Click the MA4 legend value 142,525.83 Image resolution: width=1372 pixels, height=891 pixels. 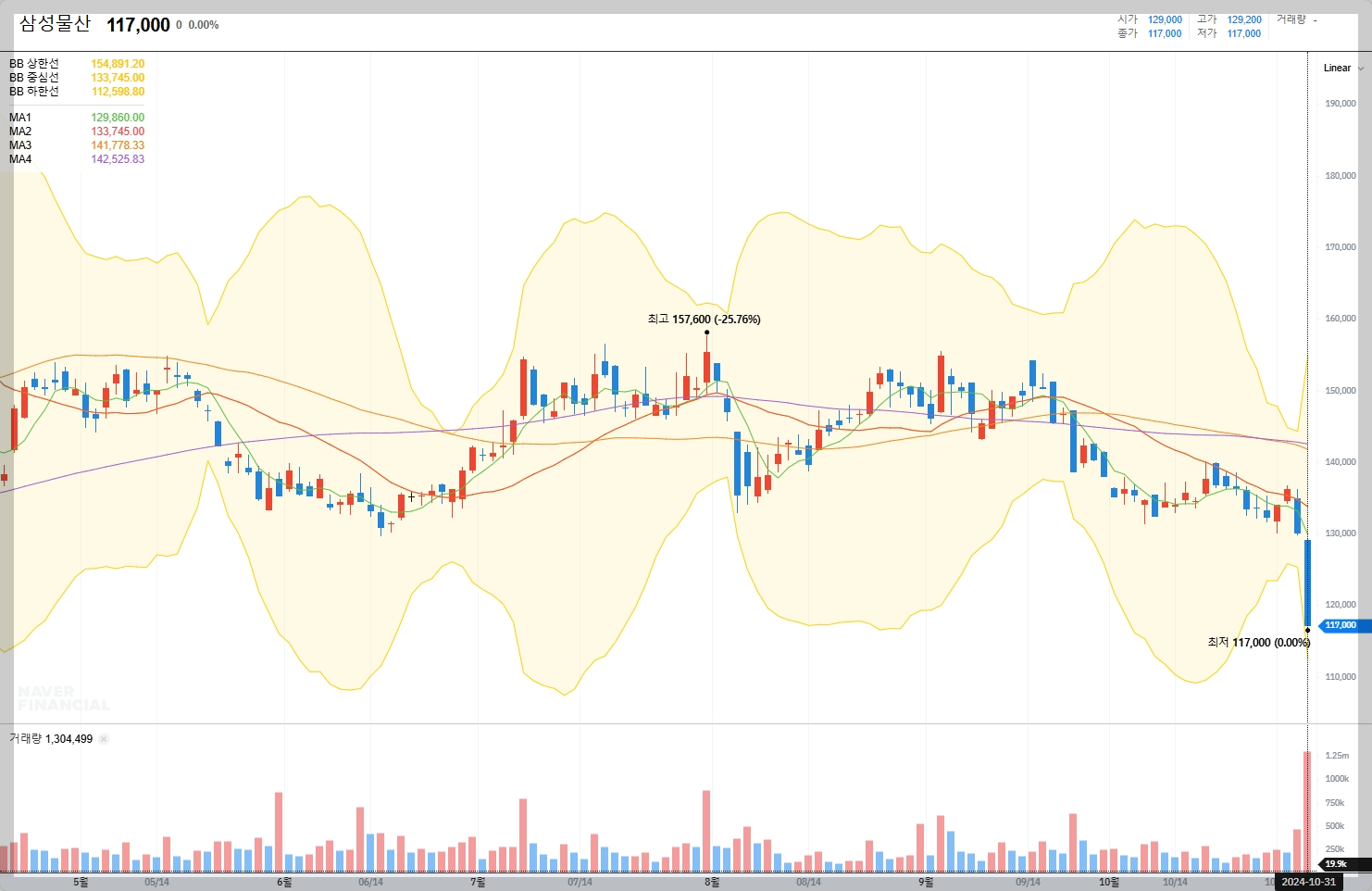click(x=118, y=159)
